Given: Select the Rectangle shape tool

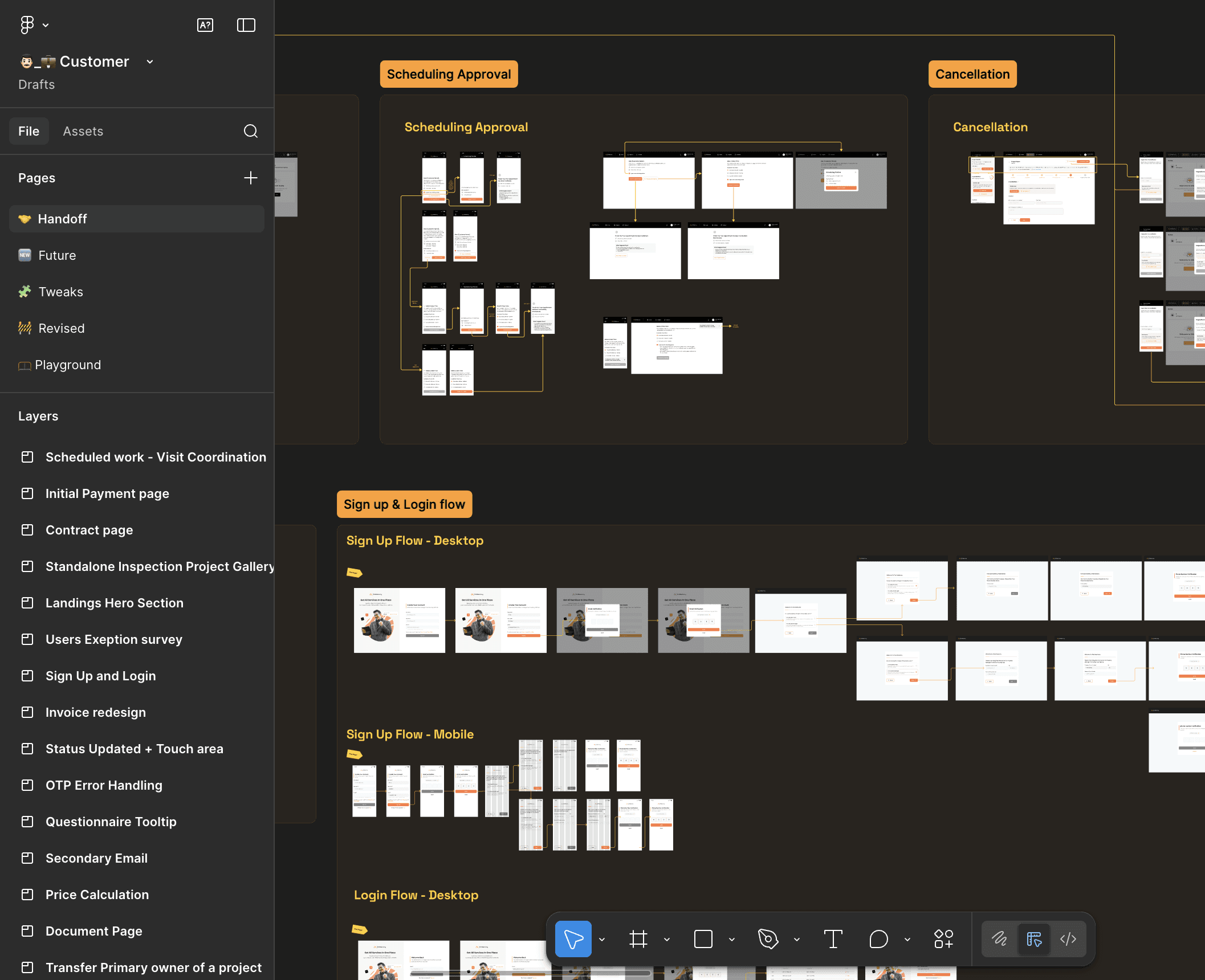Looking at the screenshot, I should point(703,939).
